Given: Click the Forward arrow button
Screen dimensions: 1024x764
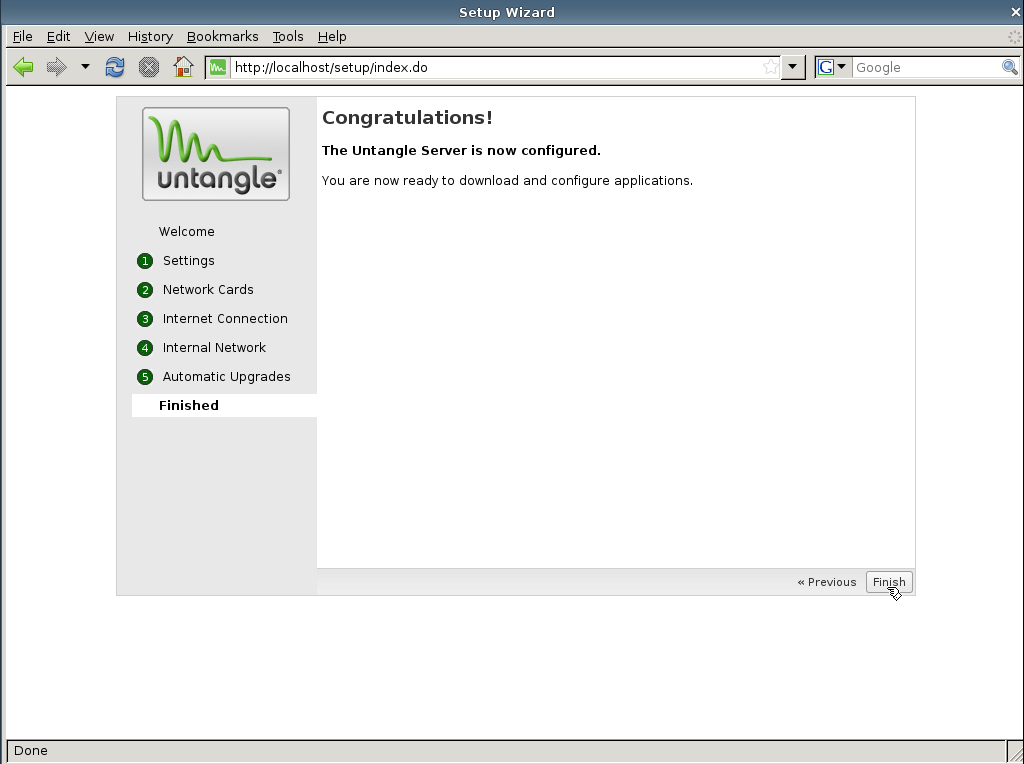Looking at the screenshot, I should [x=57, y=67].
